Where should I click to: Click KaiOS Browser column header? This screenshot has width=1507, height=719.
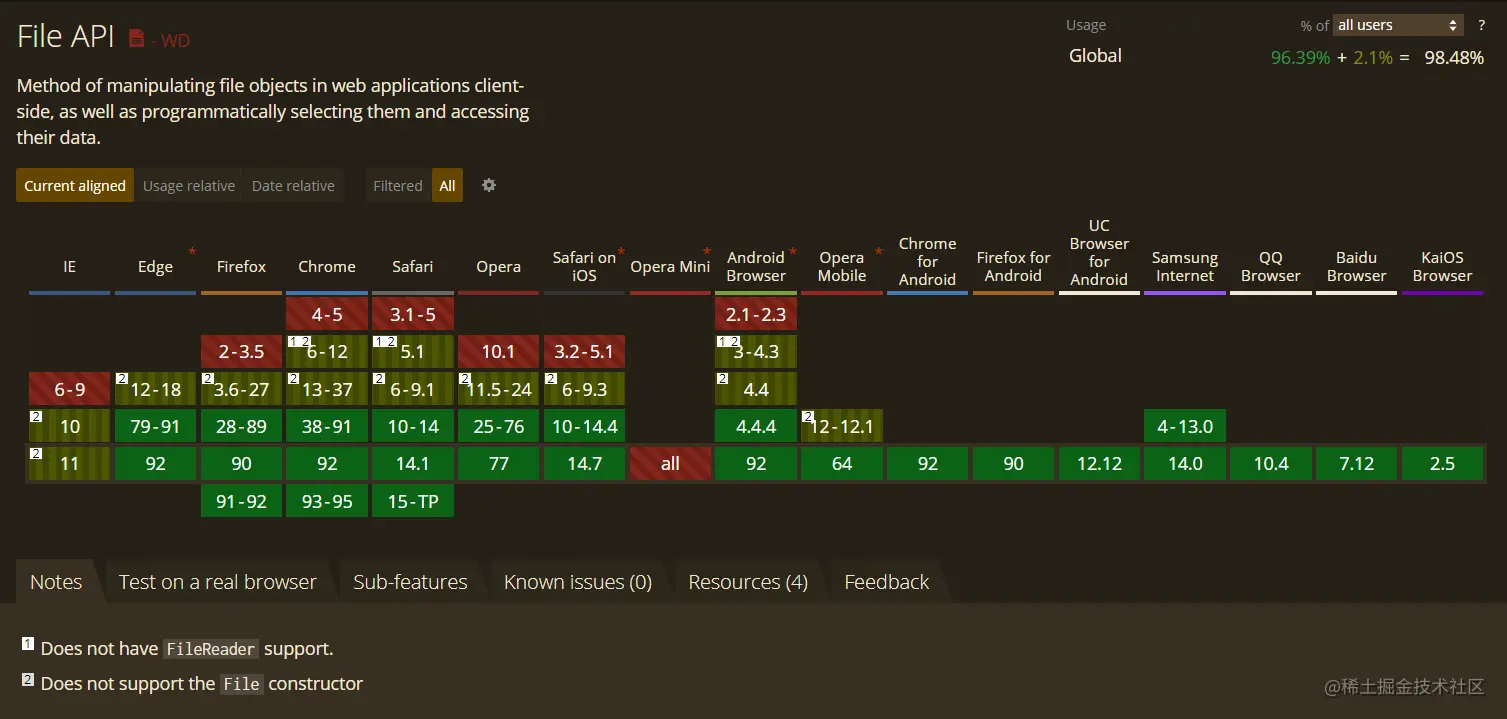(x=1442, y=267)
